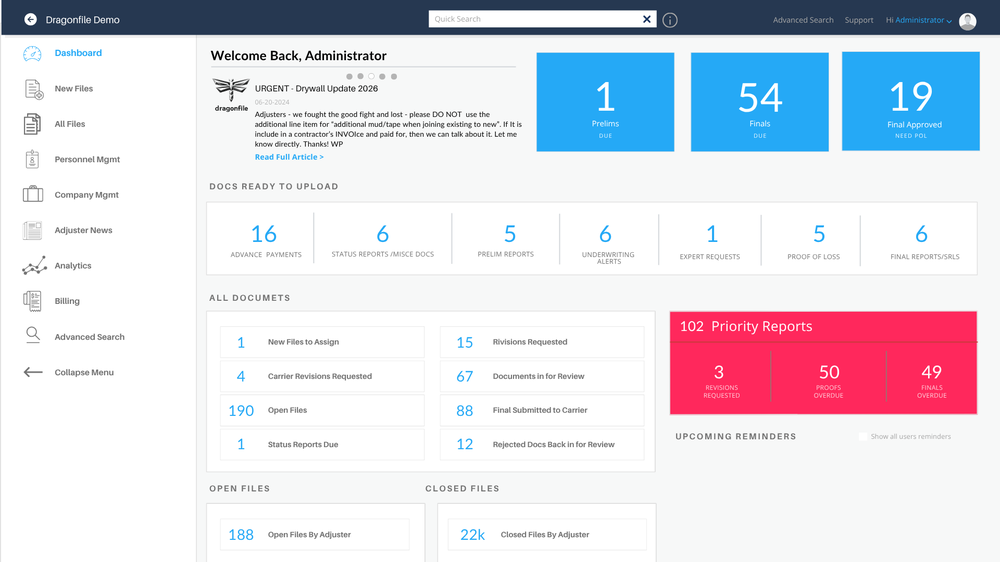Viewport: 1000px width, 562px height.
Task: Go to Billing in sidebar
Action: point(67,301)
